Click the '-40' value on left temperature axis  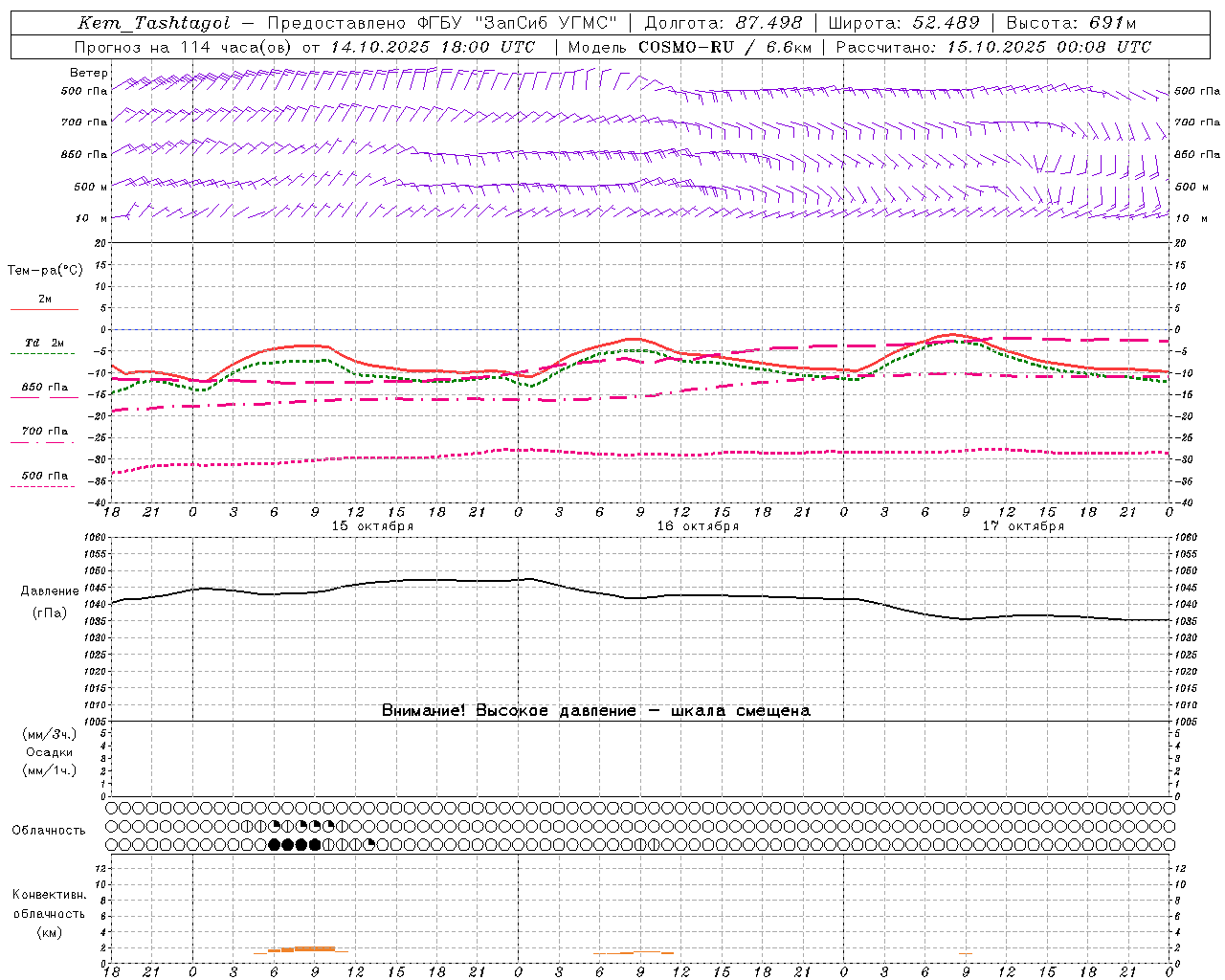99,502
